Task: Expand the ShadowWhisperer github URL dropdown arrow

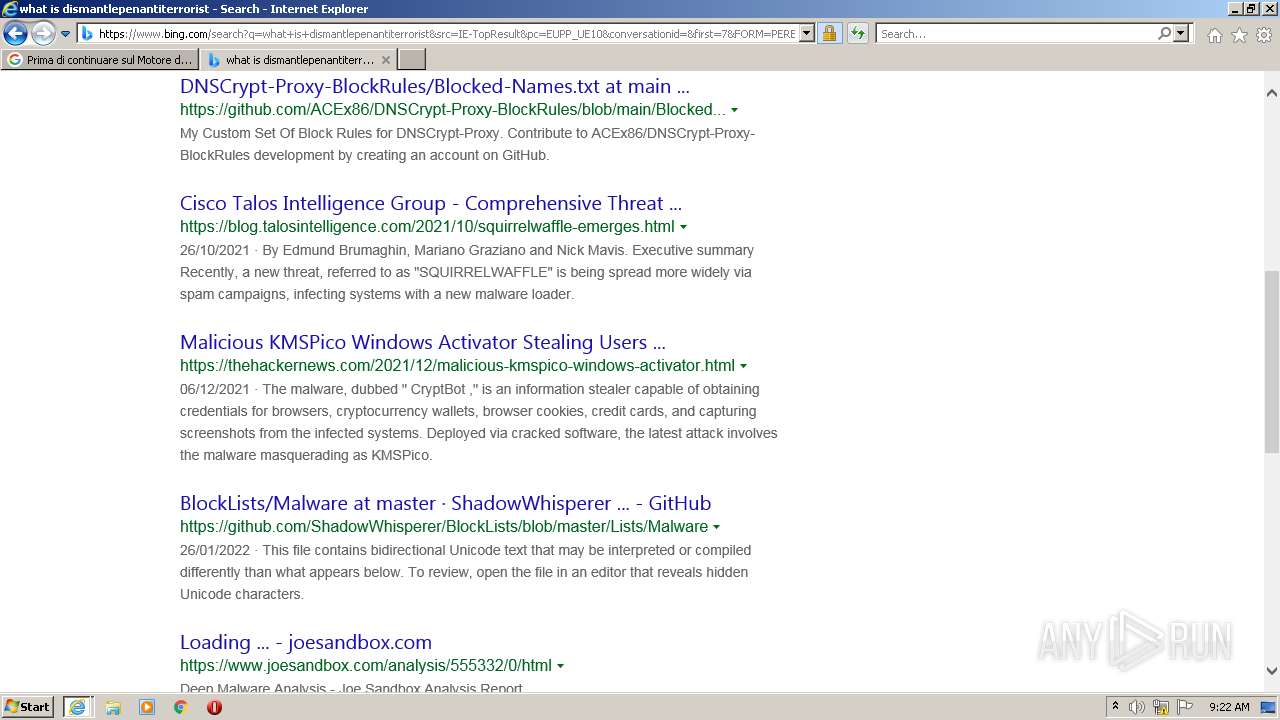Action: (716, 527)
